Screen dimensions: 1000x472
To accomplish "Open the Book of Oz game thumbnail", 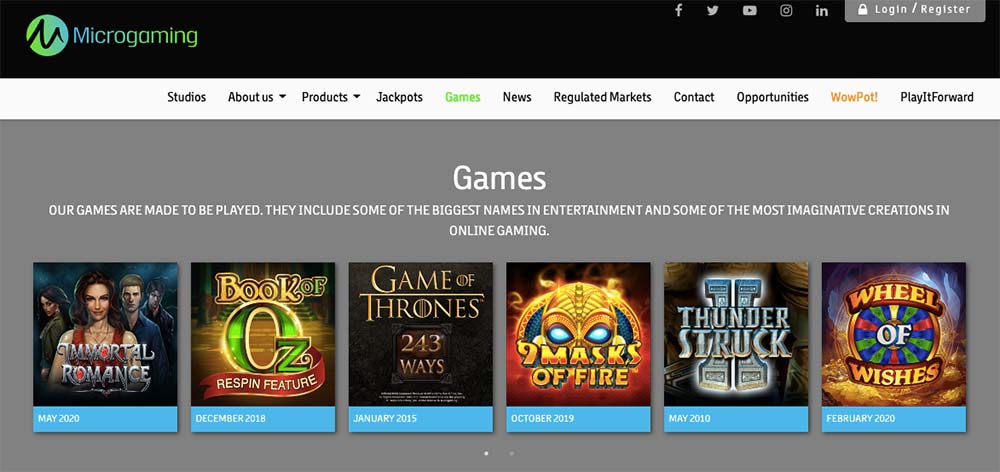I will 263,334.
